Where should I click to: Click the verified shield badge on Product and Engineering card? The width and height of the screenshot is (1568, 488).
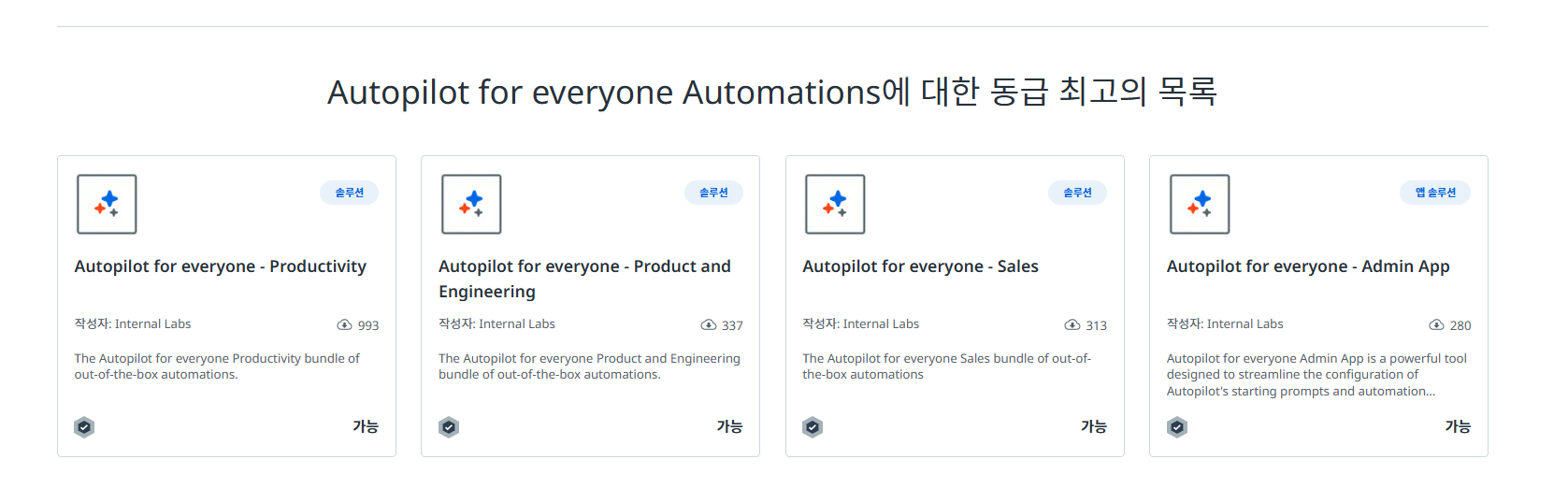tap(449, 427)
